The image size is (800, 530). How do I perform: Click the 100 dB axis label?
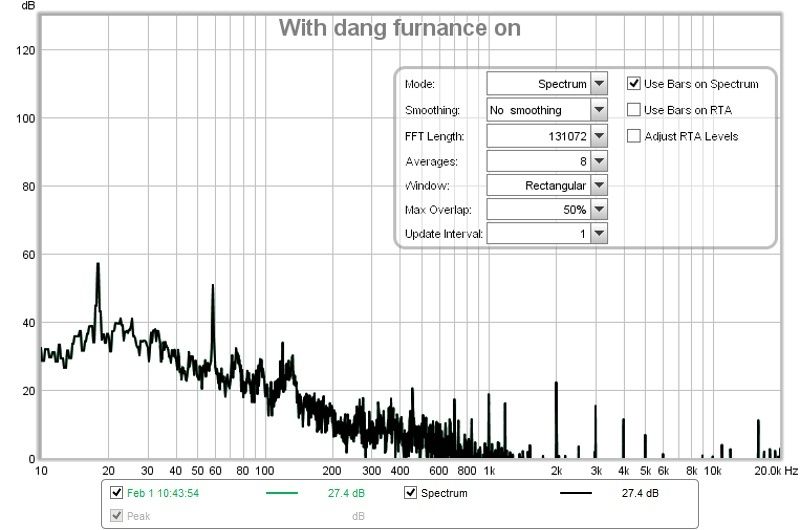point(25,118)
